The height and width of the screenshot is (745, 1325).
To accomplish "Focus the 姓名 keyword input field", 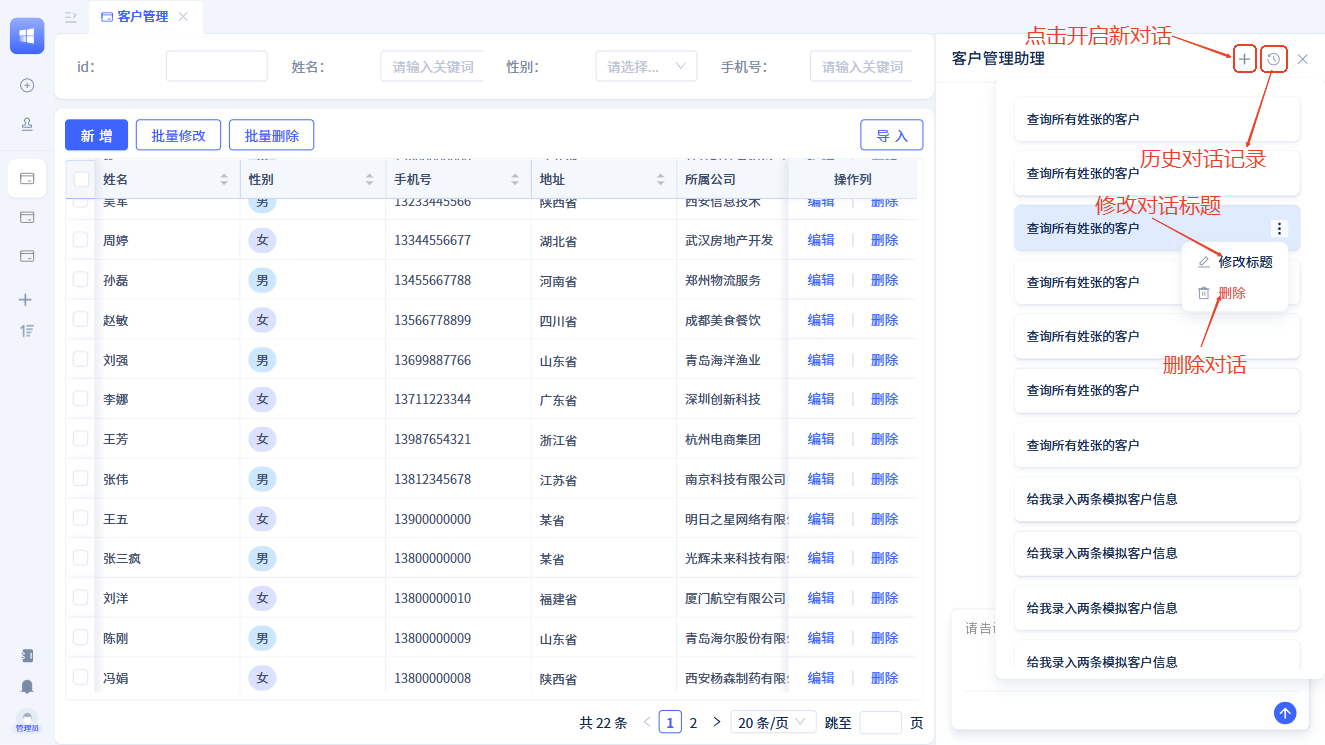I will [x=432, y=67].
